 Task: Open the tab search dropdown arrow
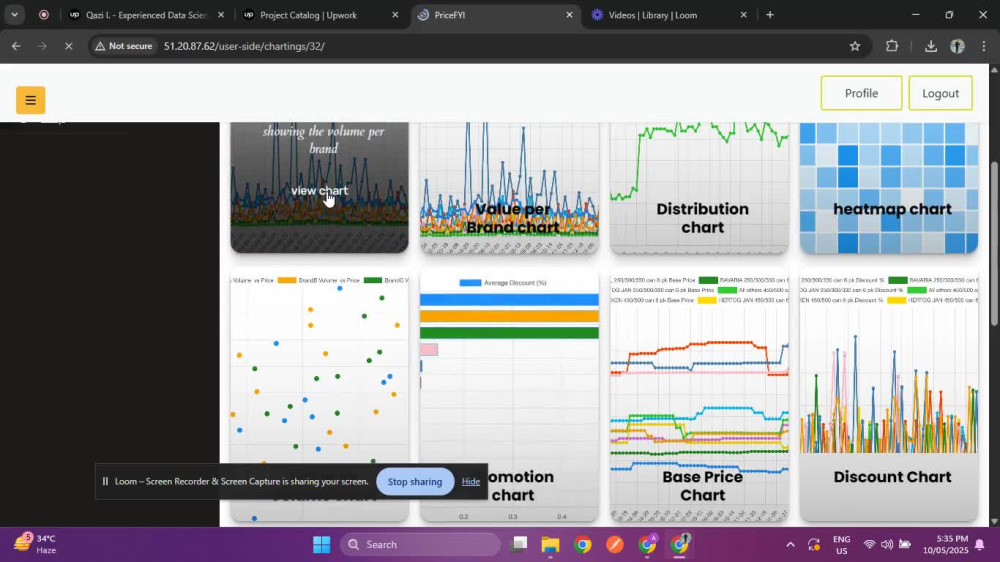pos(14,15)
